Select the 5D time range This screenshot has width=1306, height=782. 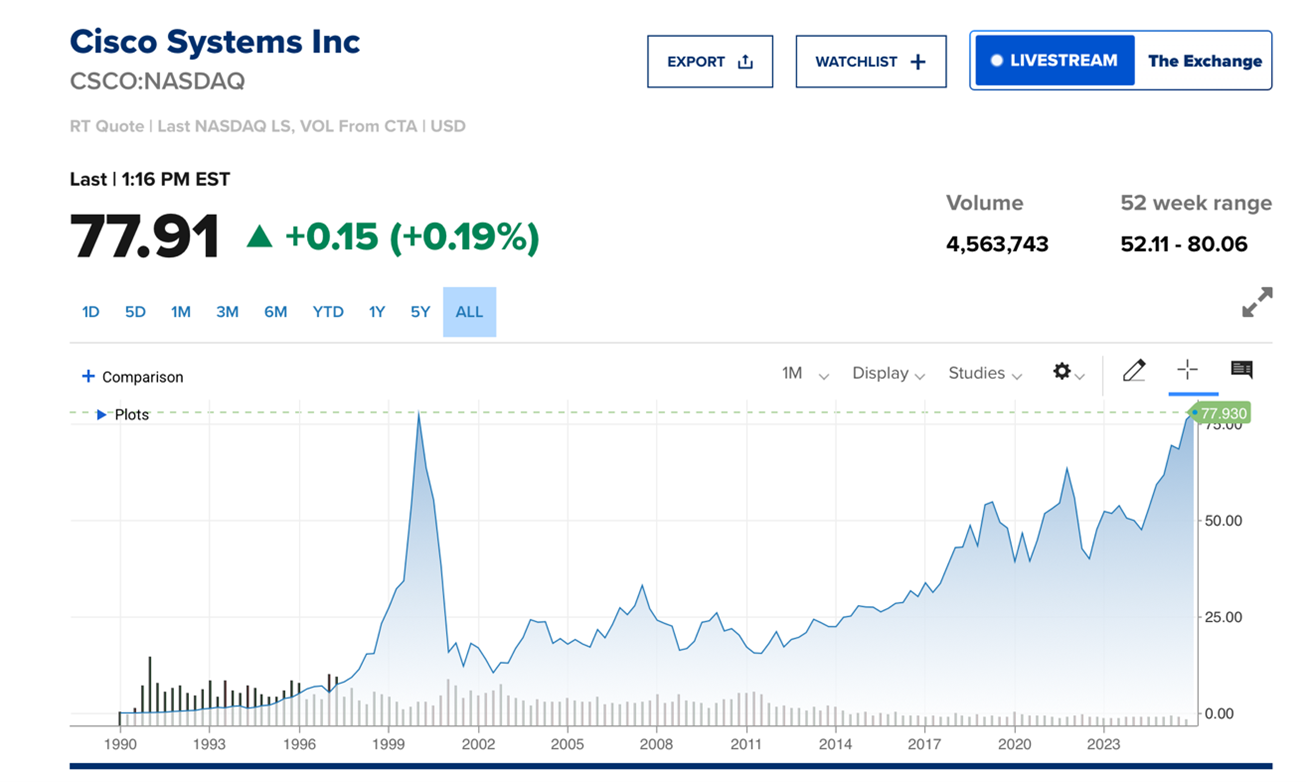[135, 312]
